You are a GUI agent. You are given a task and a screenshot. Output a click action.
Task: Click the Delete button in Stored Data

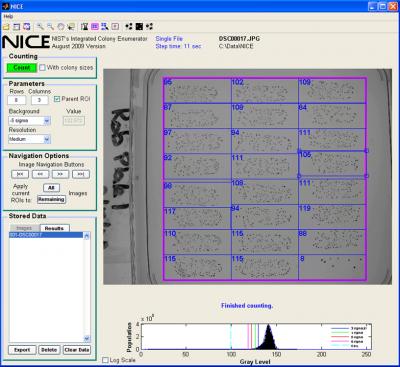click(49, 350)
